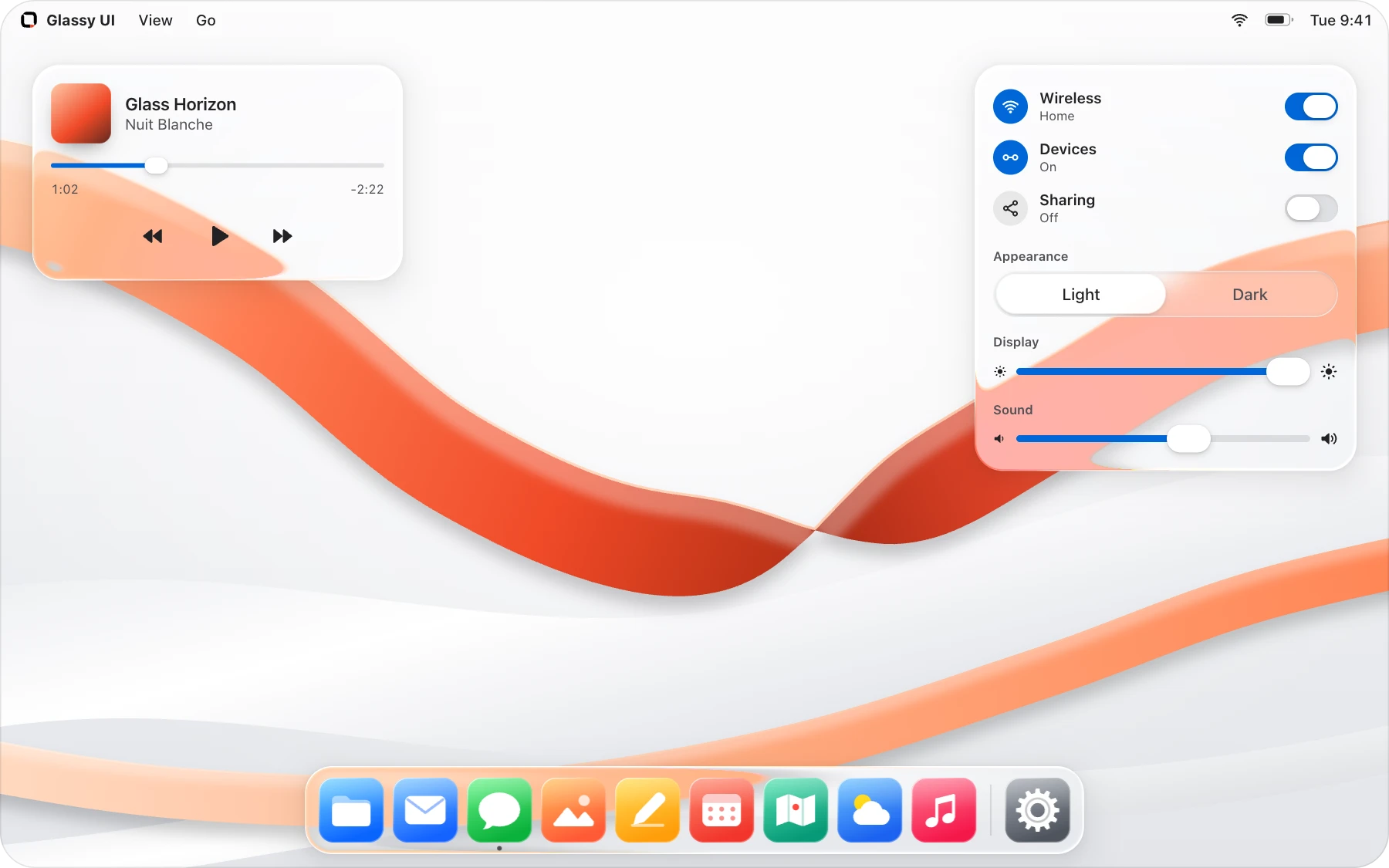Click the battery icon in menu bar
This screenshot has height=868, width=1389.
(x=1279, y=20)
